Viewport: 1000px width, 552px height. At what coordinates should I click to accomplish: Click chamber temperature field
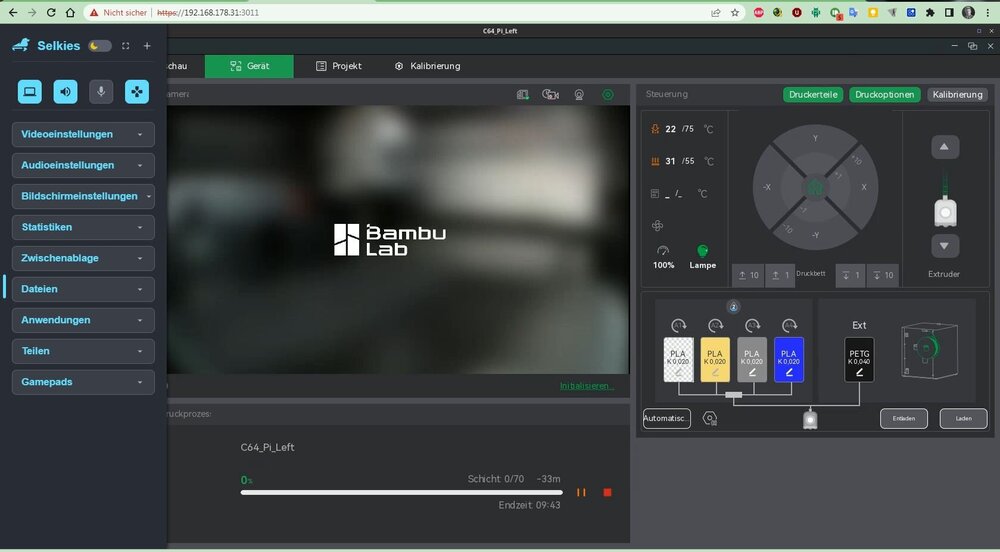679,194
